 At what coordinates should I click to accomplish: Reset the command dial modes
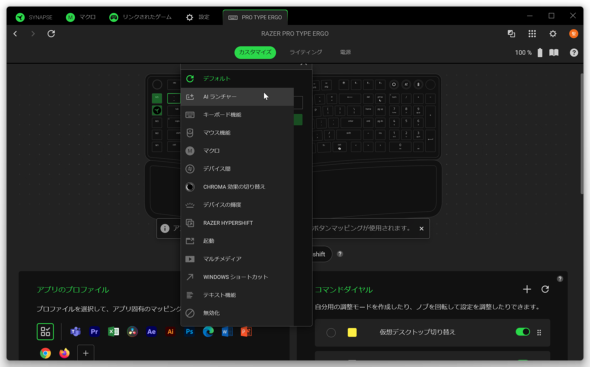coord(545,289)
